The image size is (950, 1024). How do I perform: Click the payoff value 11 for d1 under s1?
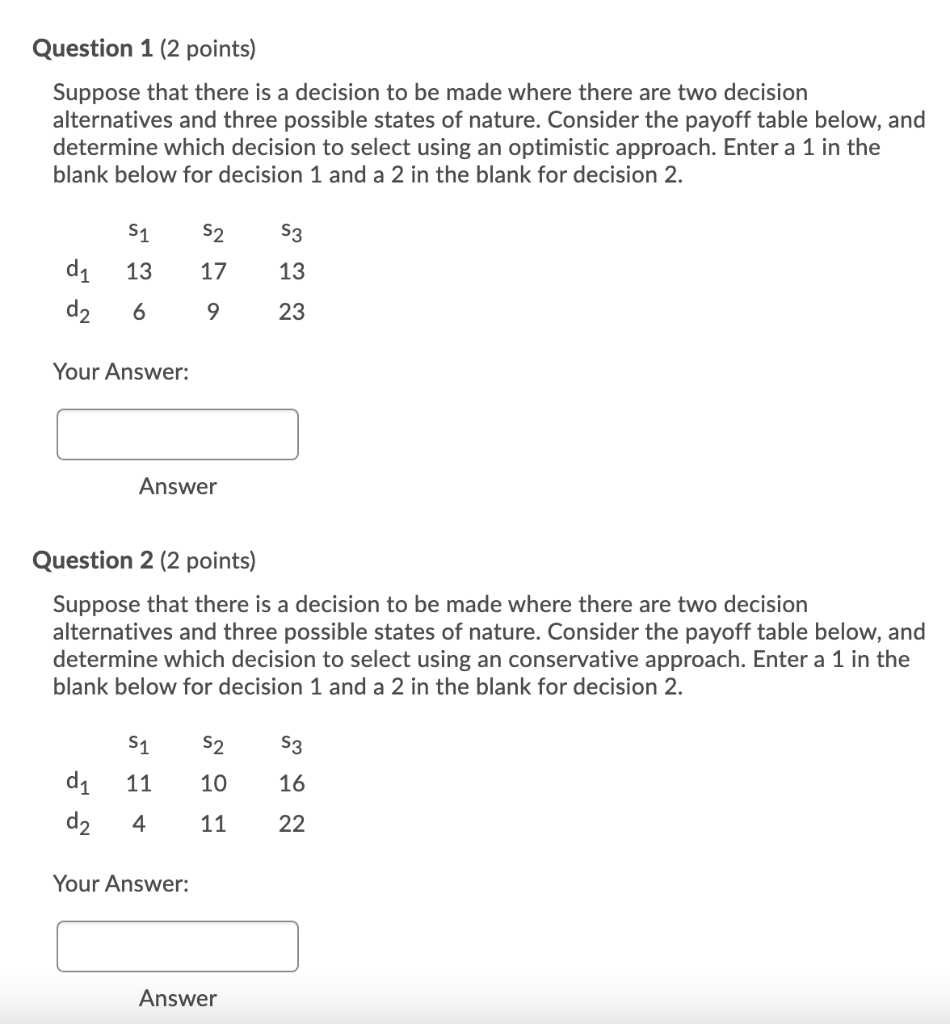(139, 783)
